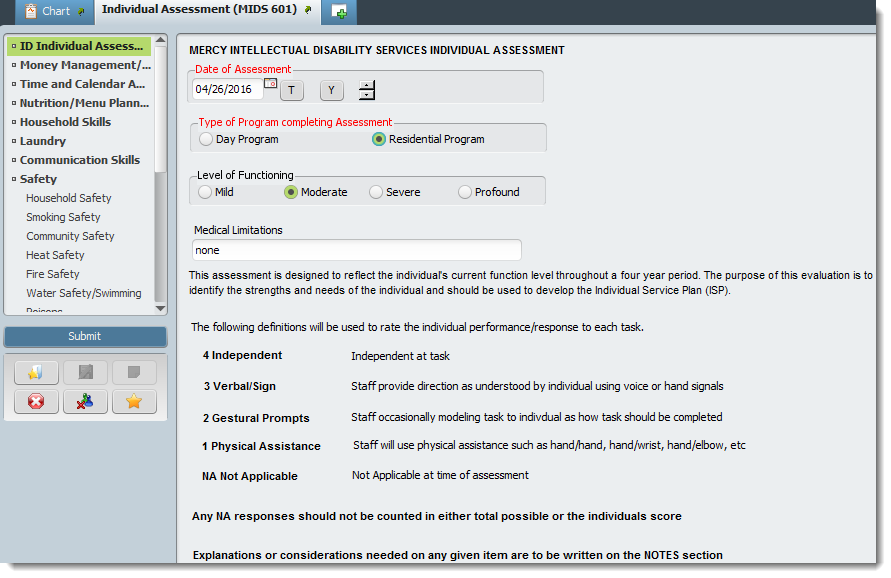Click the Submit button
This screenshot has height=578, width=891.
(85, 336)
